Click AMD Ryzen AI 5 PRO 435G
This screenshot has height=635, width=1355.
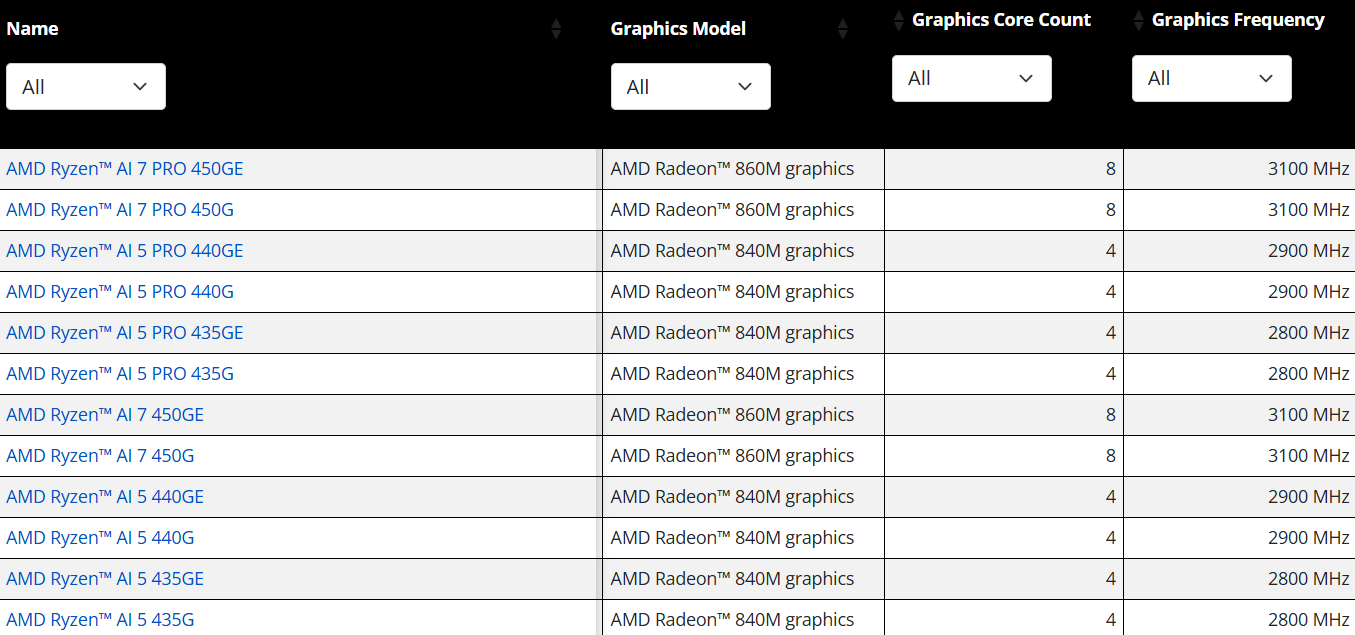point(120,374)
